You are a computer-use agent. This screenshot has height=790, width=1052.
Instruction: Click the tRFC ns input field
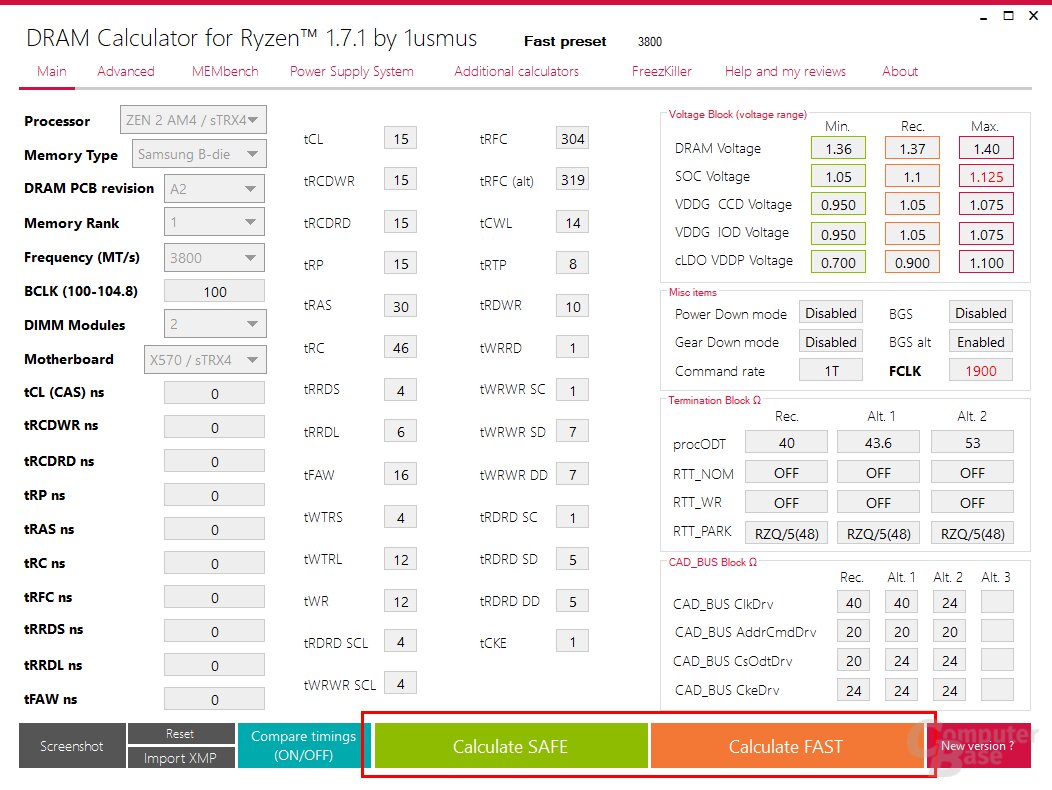[215, 597]
